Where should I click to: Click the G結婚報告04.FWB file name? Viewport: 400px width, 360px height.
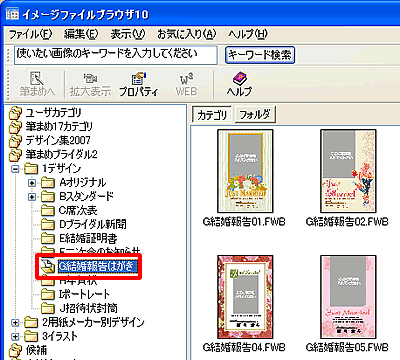[x=244, y=348]
